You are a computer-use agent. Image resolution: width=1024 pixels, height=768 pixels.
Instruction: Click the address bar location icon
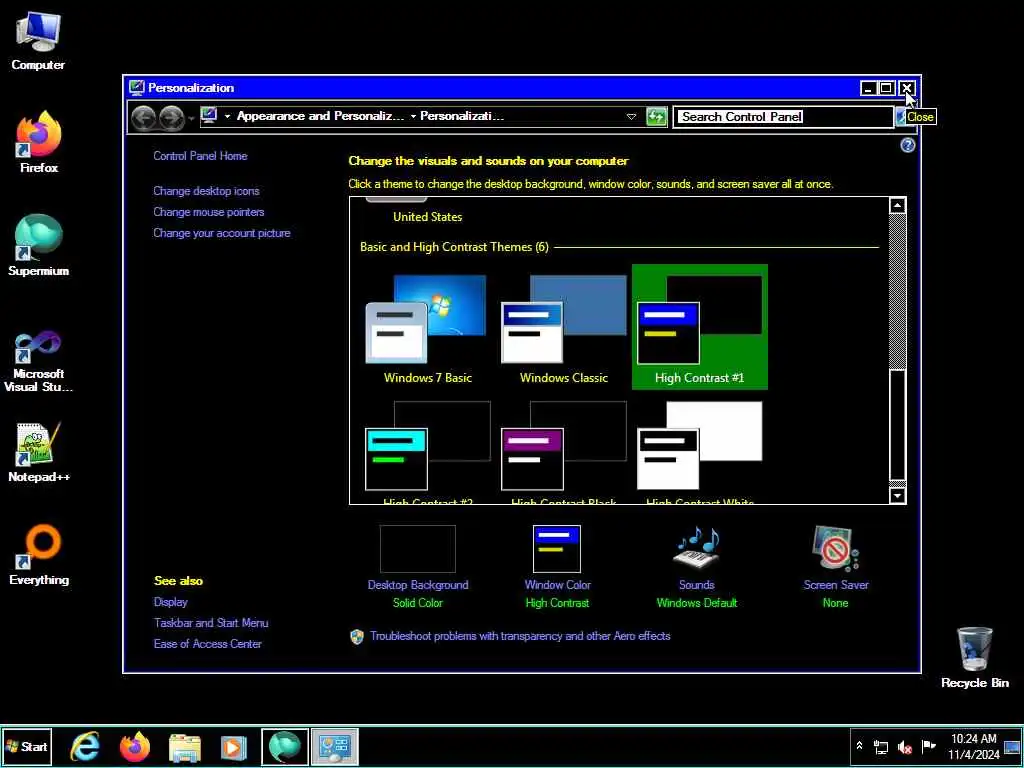point(209,116)
